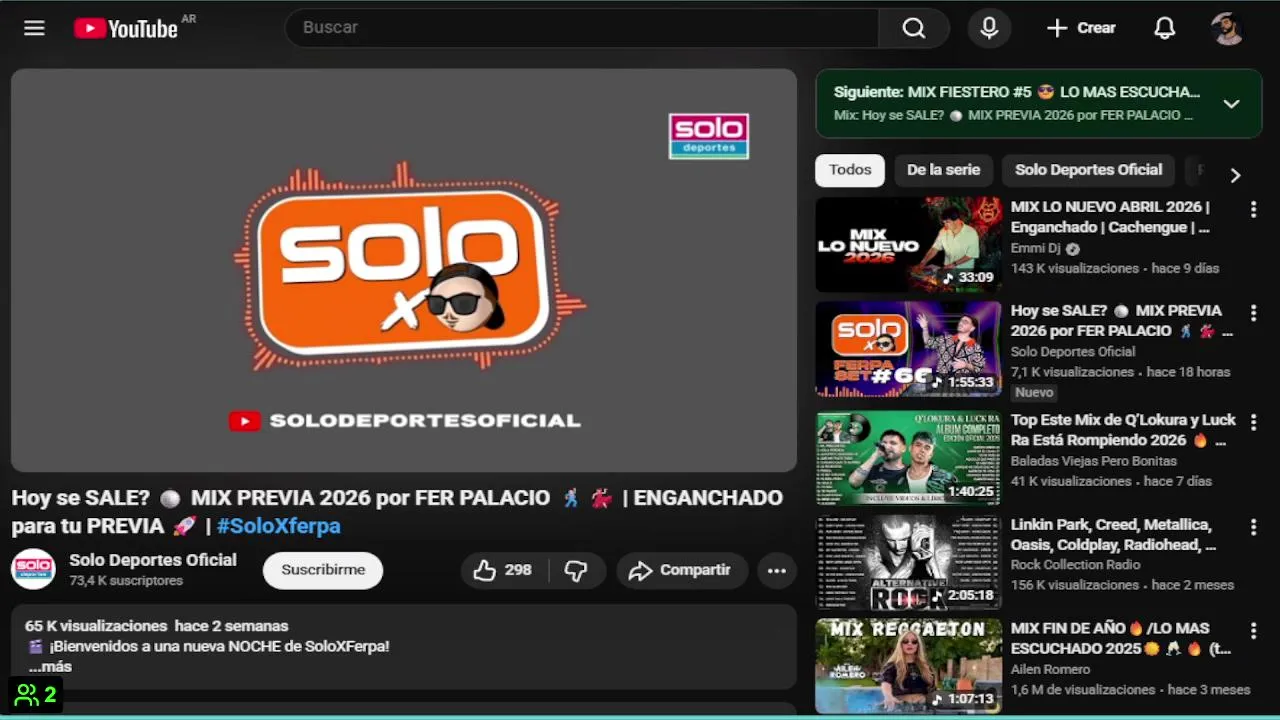Click the 298 likes count

pos(518,570)
